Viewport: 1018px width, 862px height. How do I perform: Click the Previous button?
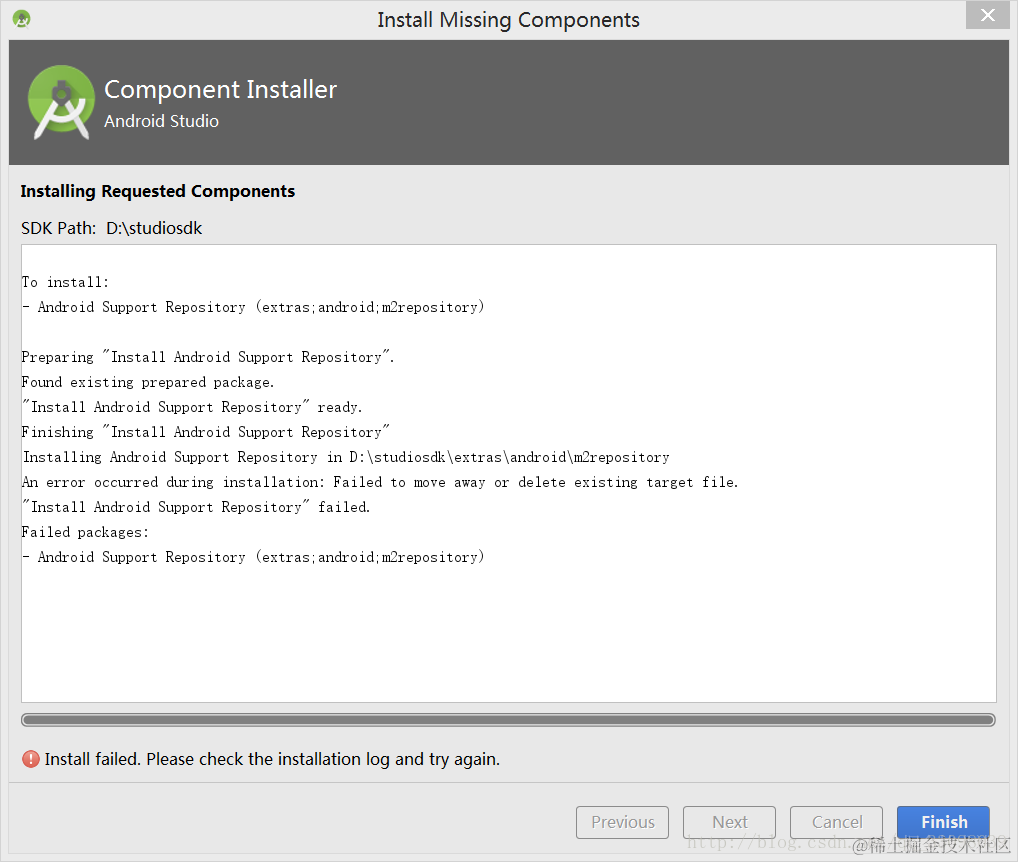[622, 822]
